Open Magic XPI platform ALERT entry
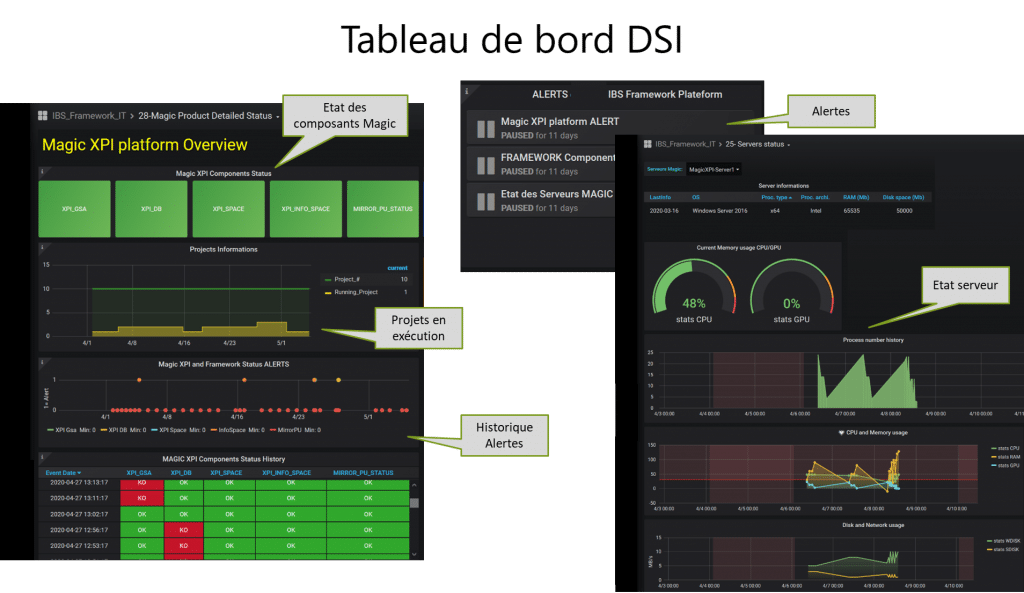This screenshot has width=1024, height=593. click(560, 121)
